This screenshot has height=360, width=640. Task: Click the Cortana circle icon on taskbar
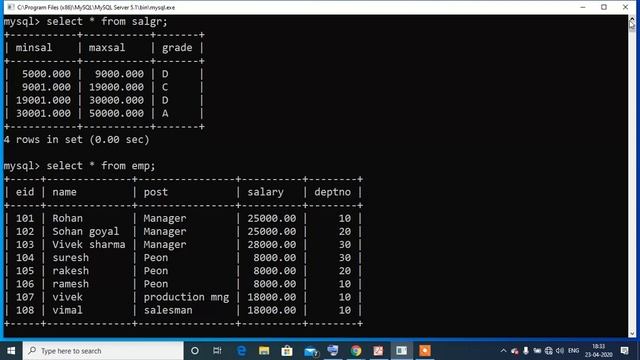coord(195,351)
